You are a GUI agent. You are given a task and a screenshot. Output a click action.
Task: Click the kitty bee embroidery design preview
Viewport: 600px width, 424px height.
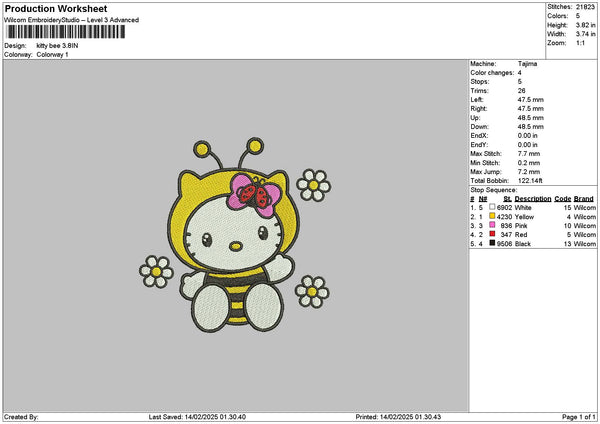click(235, 235)
